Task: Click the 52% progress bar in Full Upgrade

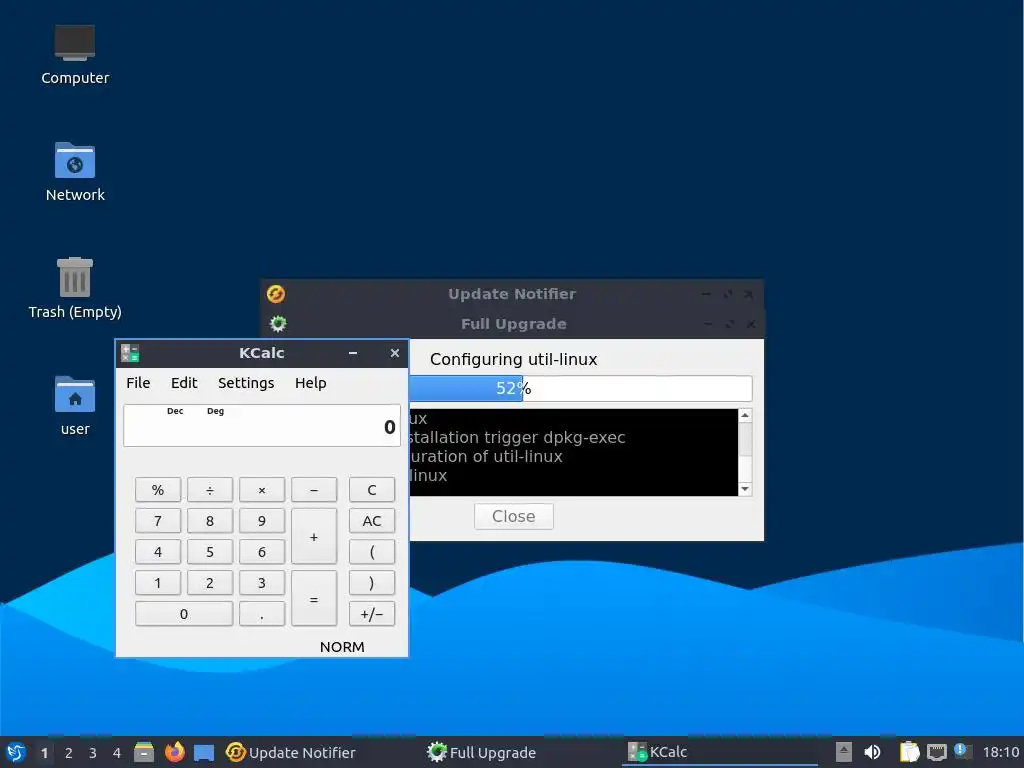Action: pos(581,389)
